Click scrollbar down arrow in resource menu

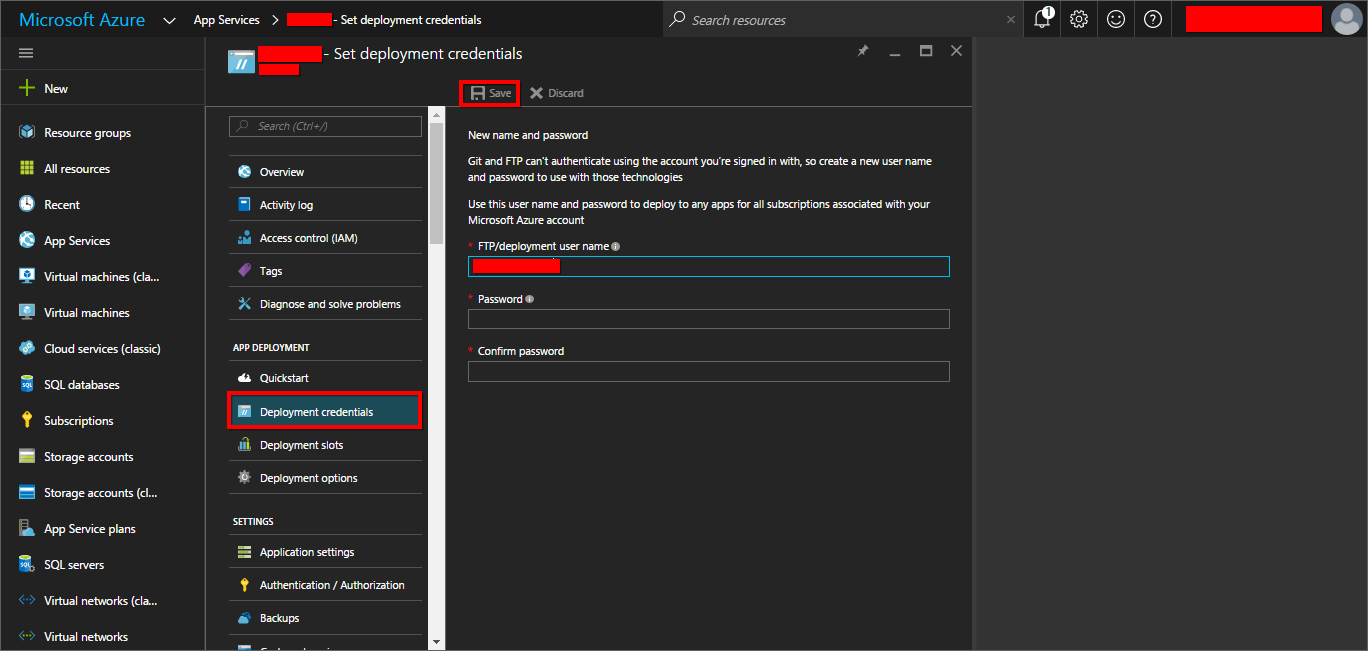click(x=437, y=641)
